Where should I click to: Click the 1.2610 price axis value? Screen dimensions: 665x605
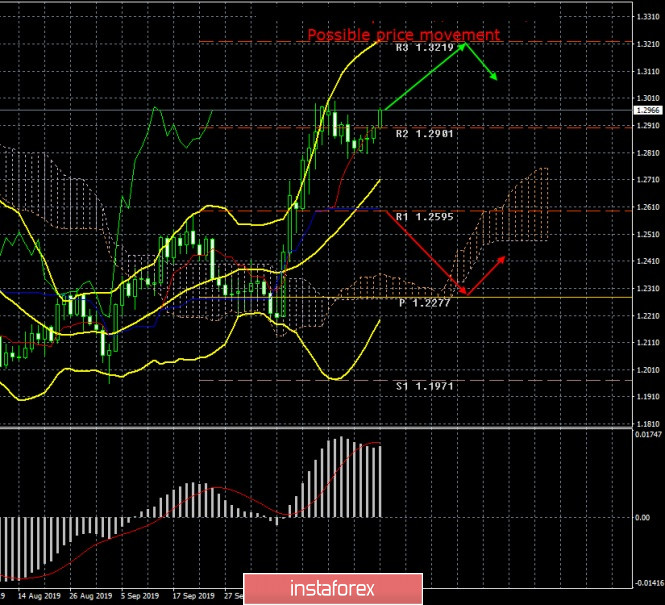(648, 207)
